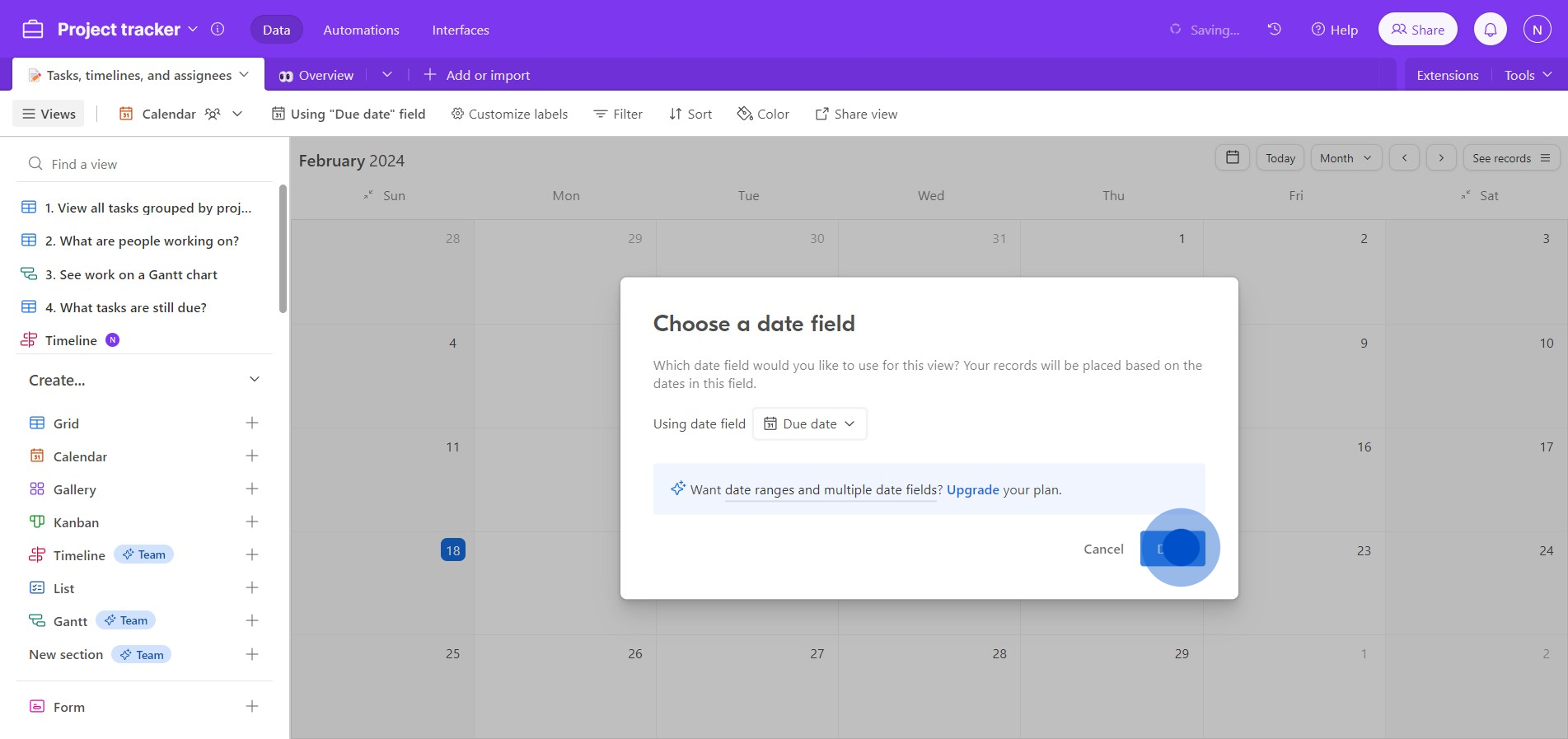The height and width of the screenshot is (739, 1568).
Task: Click Customize labels gear option
Action: (509, 114)
